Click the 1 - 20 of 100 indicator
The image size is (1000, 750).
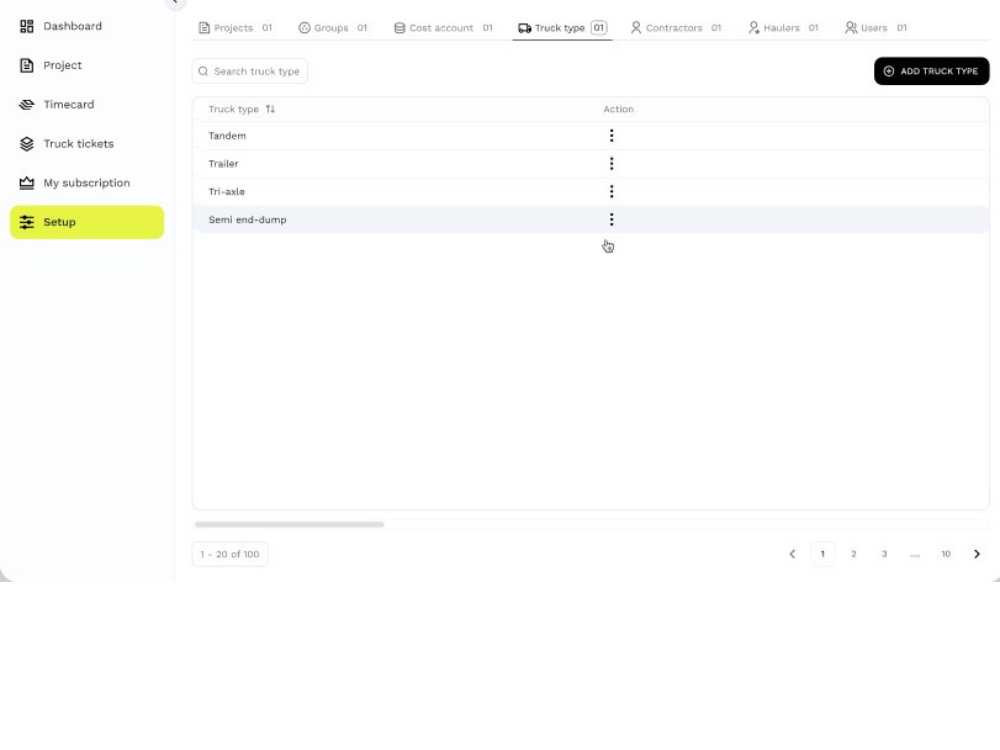[x=230, y=554]
